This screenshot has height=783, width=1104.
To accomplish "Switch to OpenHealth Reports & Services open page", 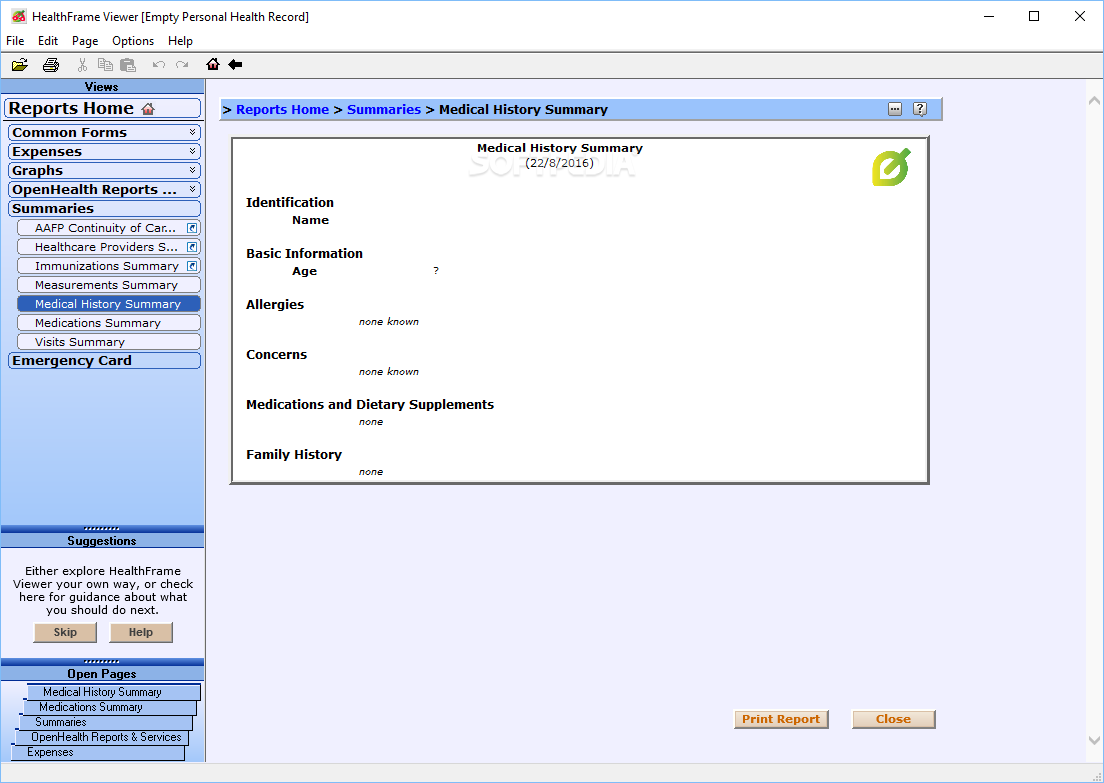I will pyautogui.click(x=102, y=737).
